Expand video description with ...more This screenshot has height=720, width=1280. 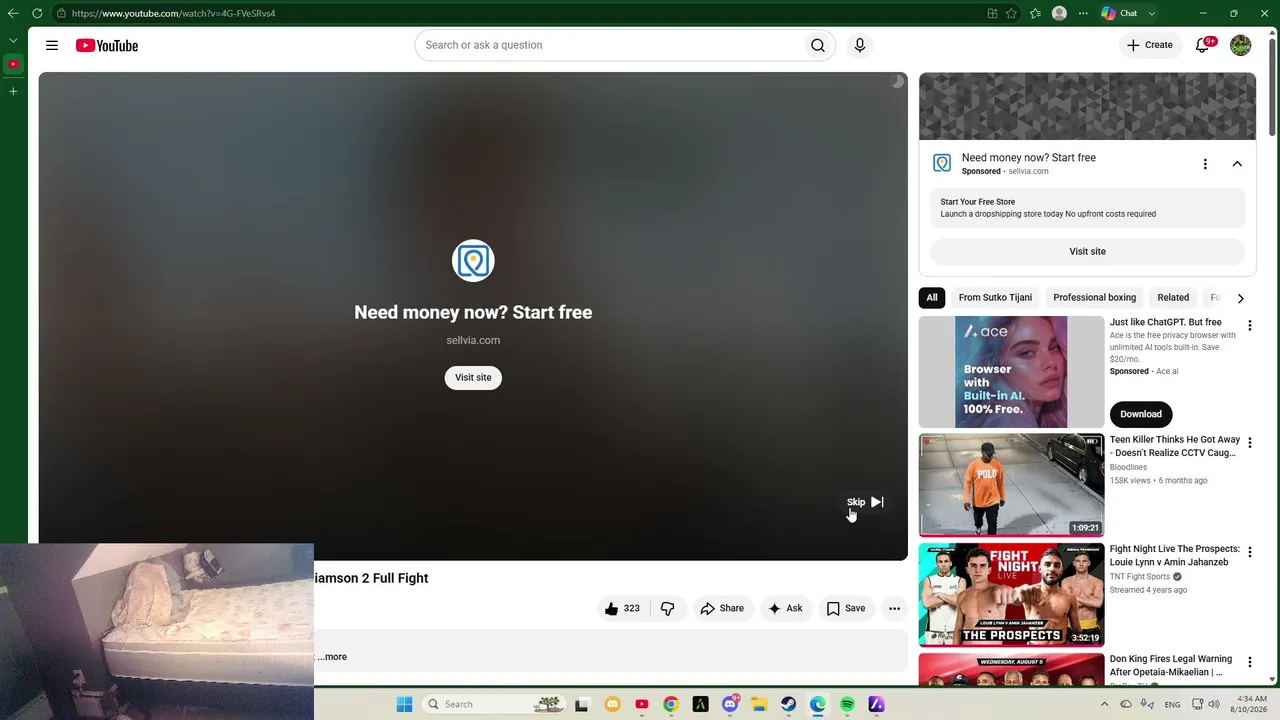[x=332, y=657]
